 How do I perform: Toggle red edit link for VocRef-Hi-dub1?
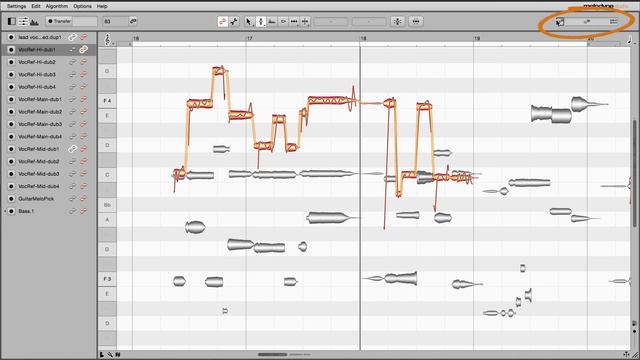(84, 49)
